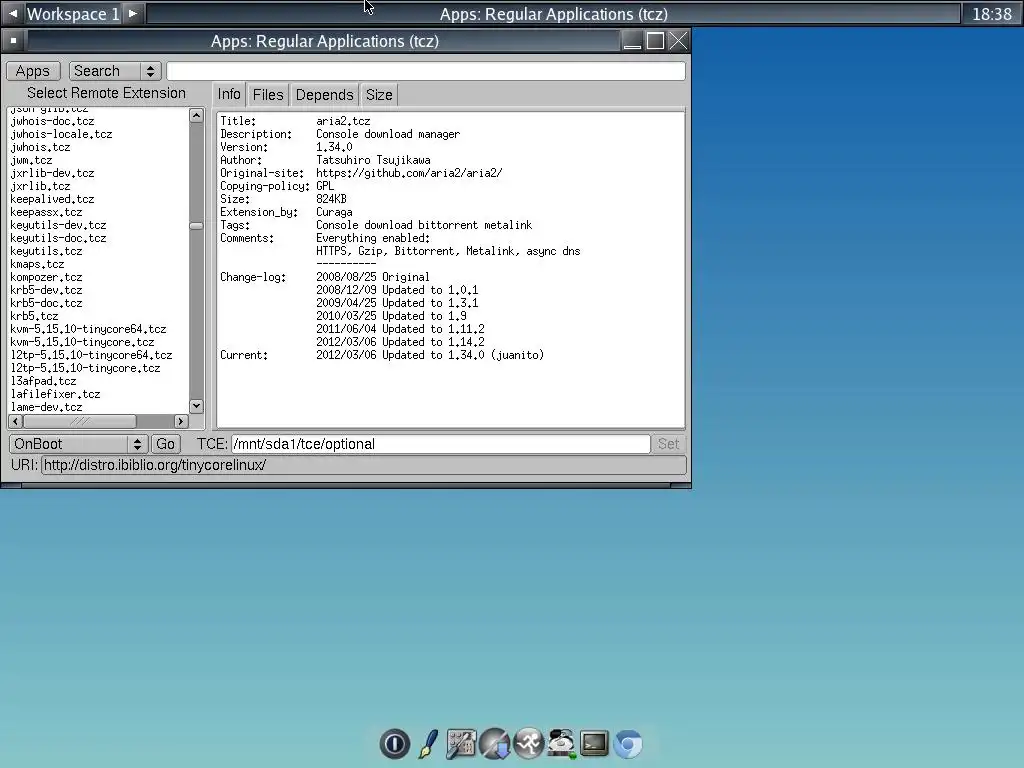Click the Size value 824KB in Info
1024x768 pixels.
[332, 199]
